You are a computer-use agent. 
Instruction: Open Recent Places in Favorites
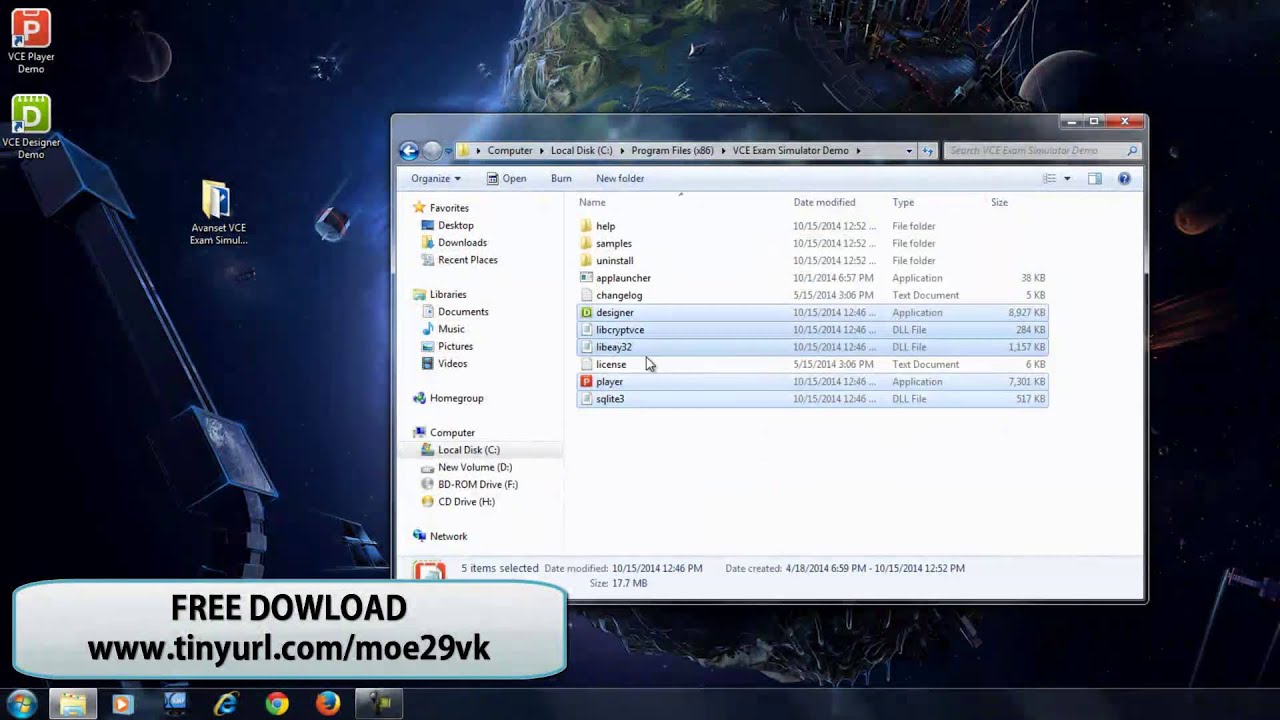tap(467, 260)
